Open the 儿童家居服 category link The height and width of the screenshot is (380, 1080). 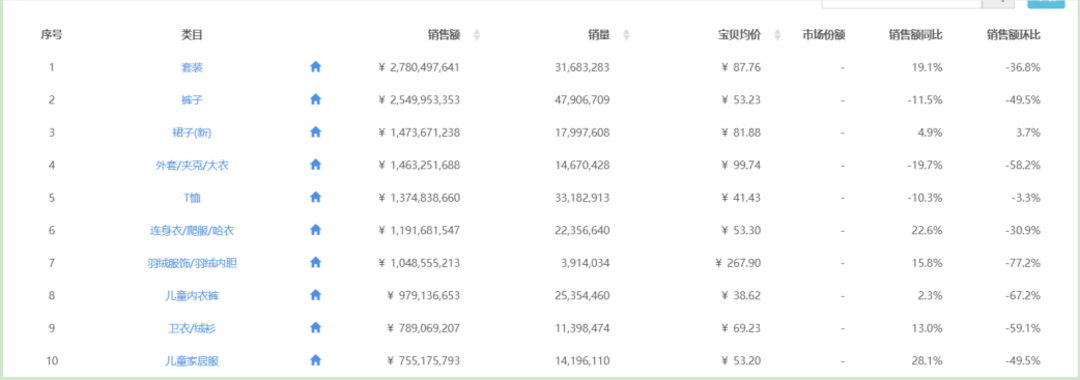[x=192, y=361]
